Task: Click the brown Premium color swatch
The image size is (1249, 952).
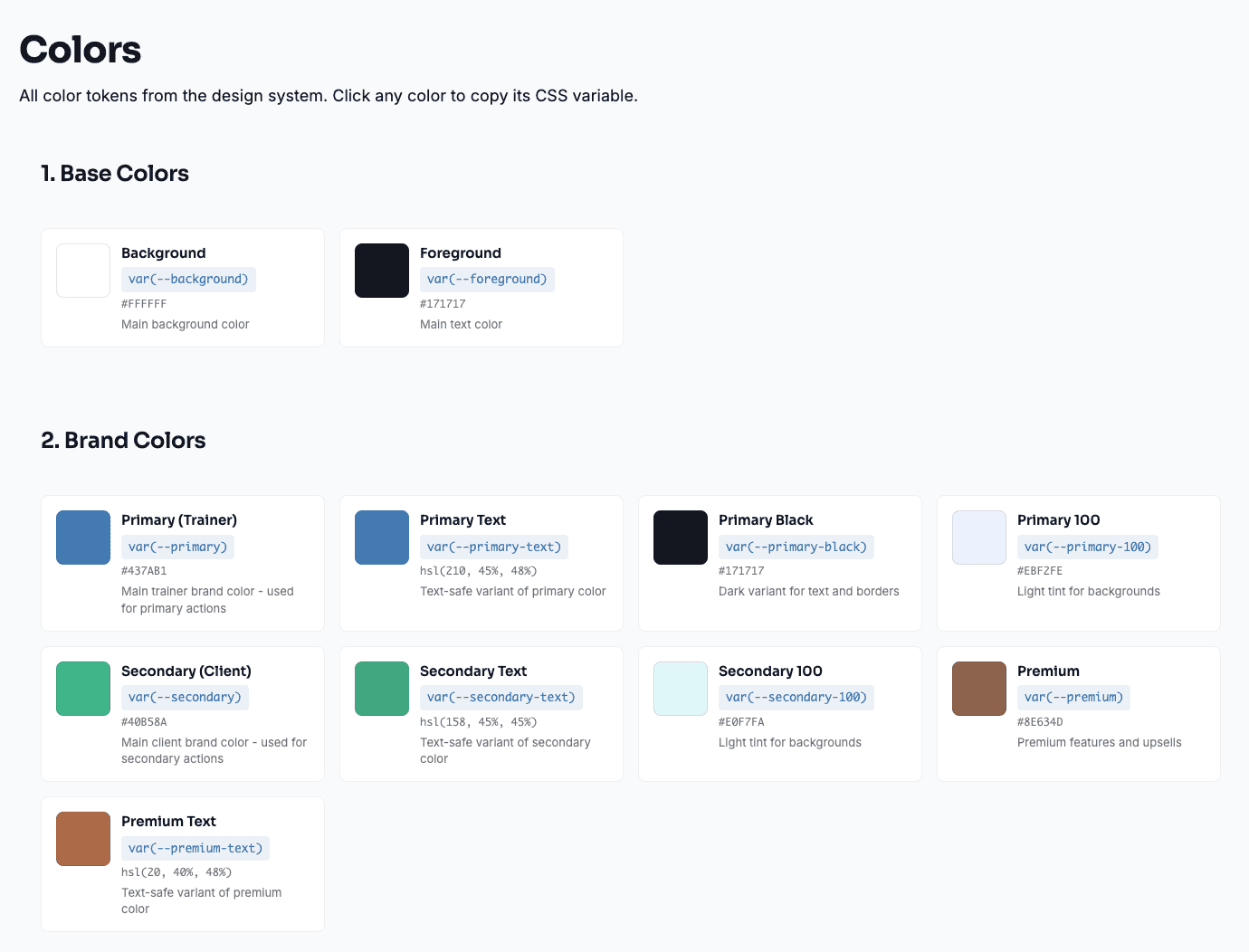Action: coord(979,689)
